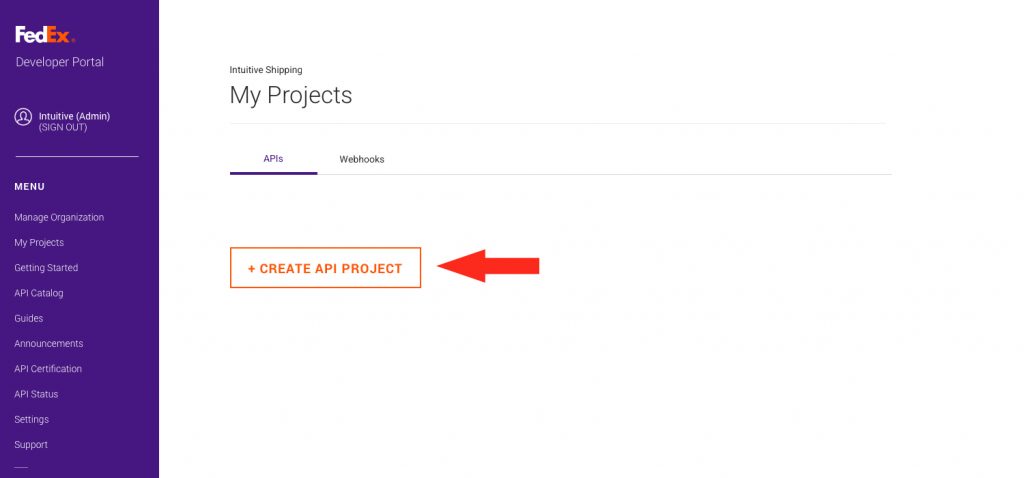Open the Getting Started page
Viewport: 1024px width, 478px height.
(46, 268)
